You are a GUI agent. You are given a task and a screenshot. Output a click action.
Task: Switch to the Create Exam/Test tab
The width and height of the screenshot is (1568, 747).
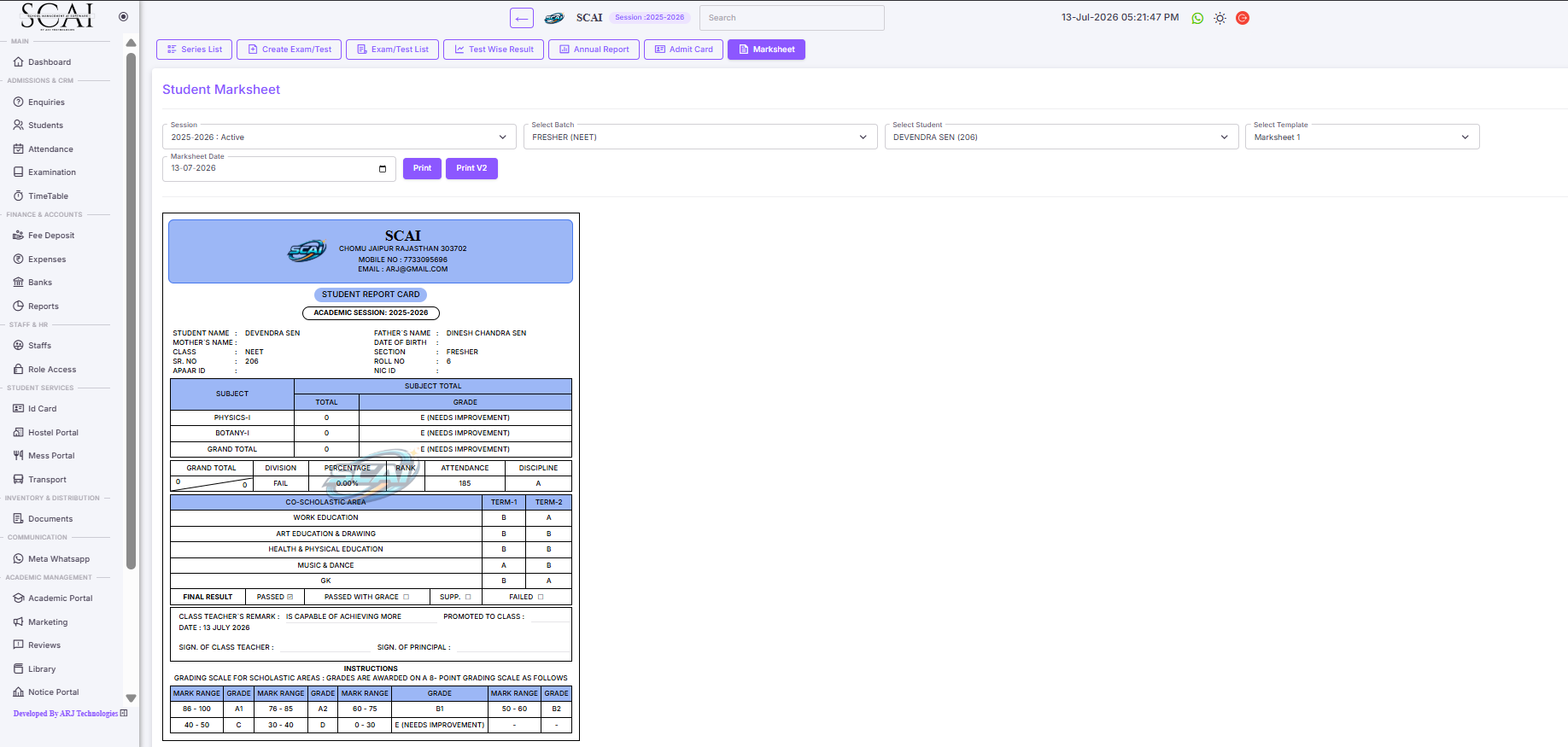coord(289,50)
